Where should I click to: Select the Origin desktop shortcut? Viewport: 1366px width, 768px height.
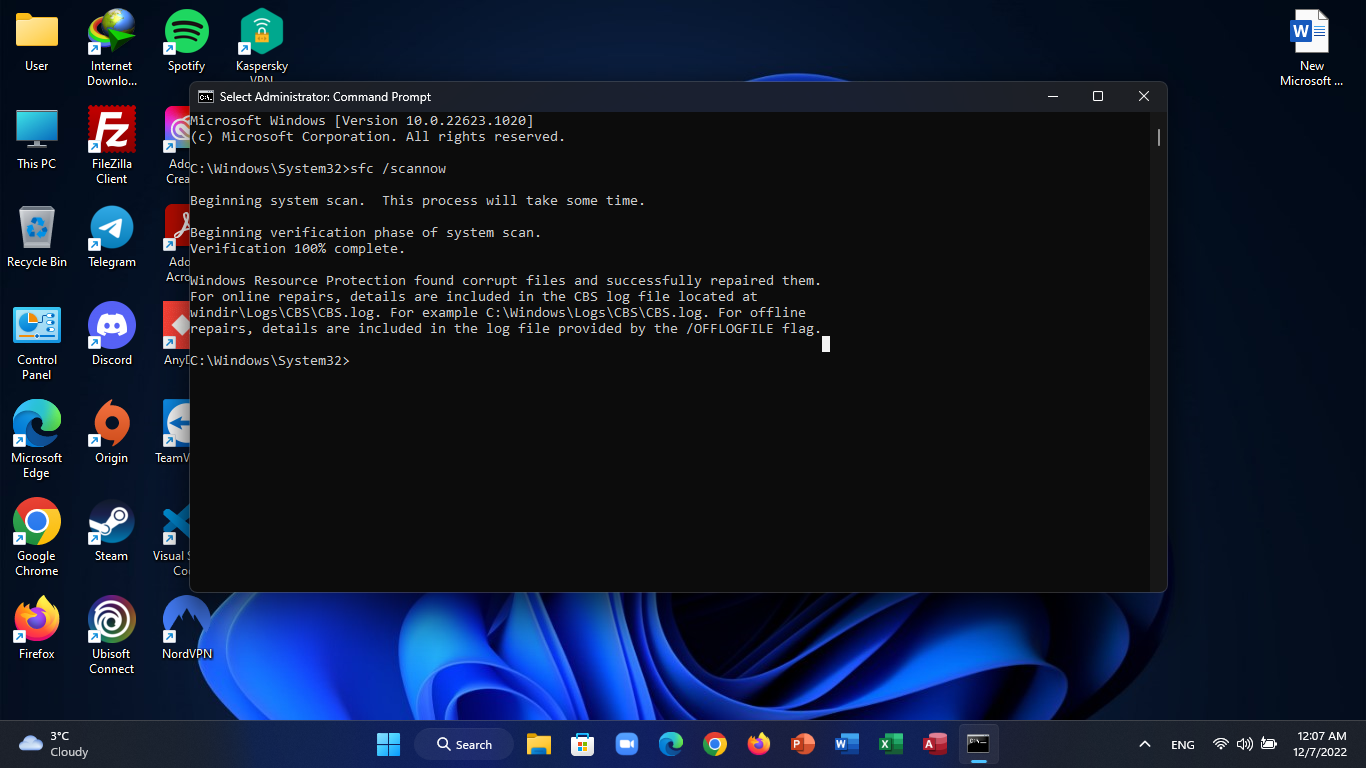tap(112, 433)
